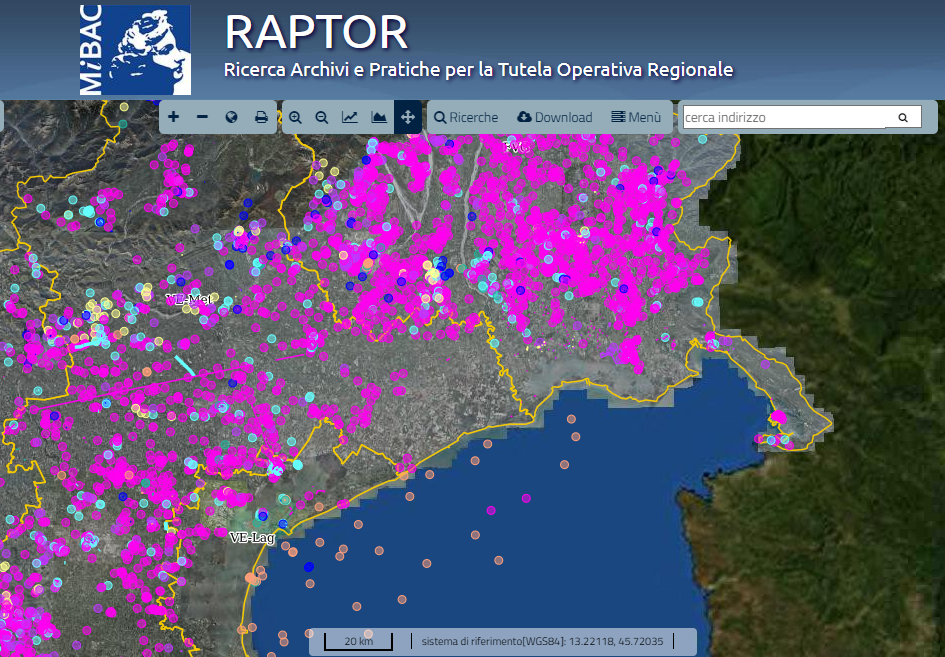Expand the Menù panel
Viewport: 945px width, 657px height.
(x=636, y=117)
